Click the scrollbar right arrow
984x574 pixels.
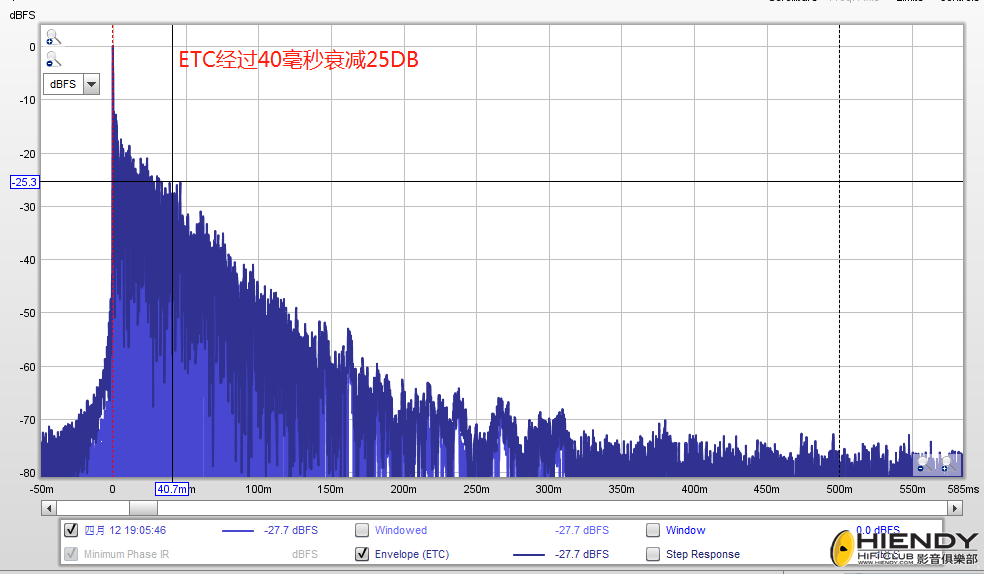[956, 508]
